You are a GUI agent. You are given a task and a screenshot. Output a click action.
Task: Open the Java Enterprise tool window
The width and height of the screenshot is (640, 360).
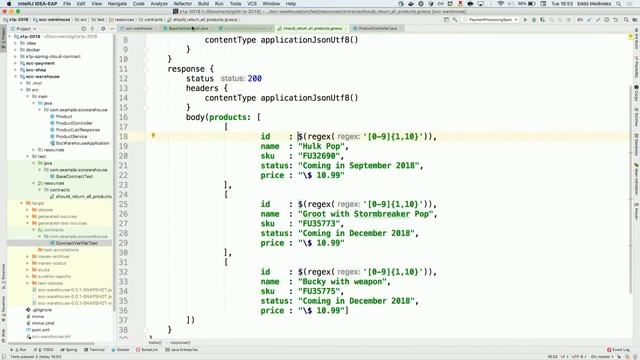tap(182, 350)
